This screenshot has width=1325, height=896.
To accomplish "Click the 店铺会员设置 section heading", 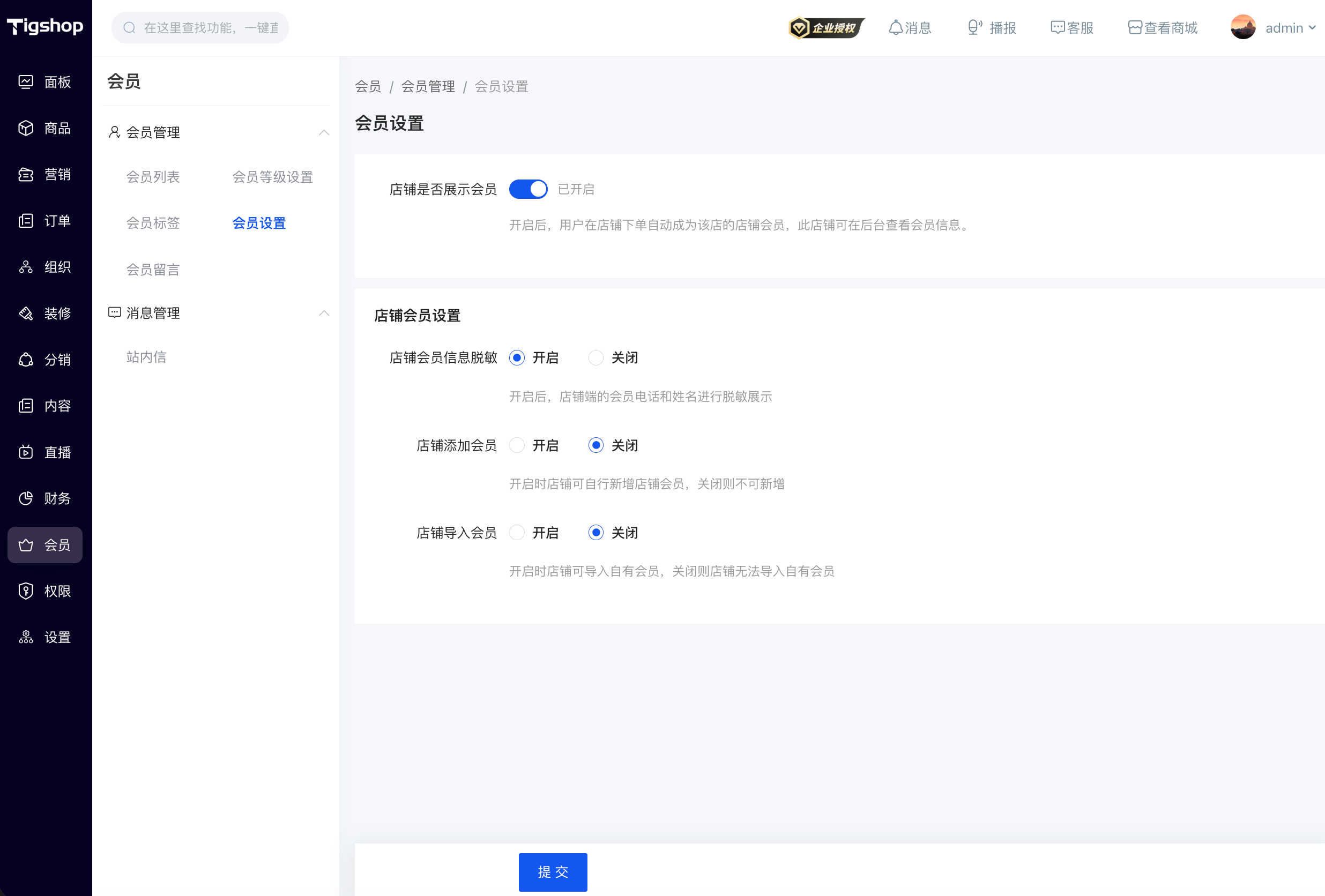I will click(417, 315).
